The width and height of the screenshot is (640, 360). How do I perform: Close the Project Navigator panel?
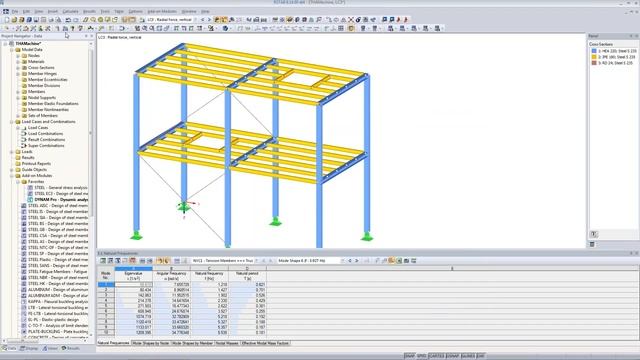point(91,36)
